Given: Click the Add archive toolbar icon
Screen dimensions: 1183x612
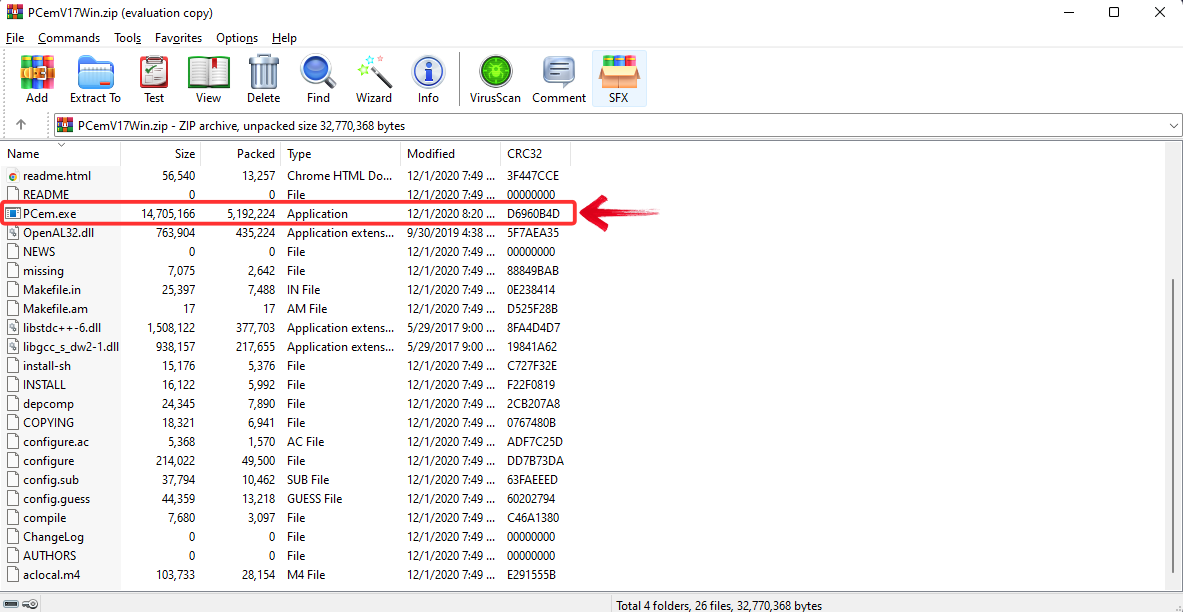Looking at the screenshot, I should [37, 79].
